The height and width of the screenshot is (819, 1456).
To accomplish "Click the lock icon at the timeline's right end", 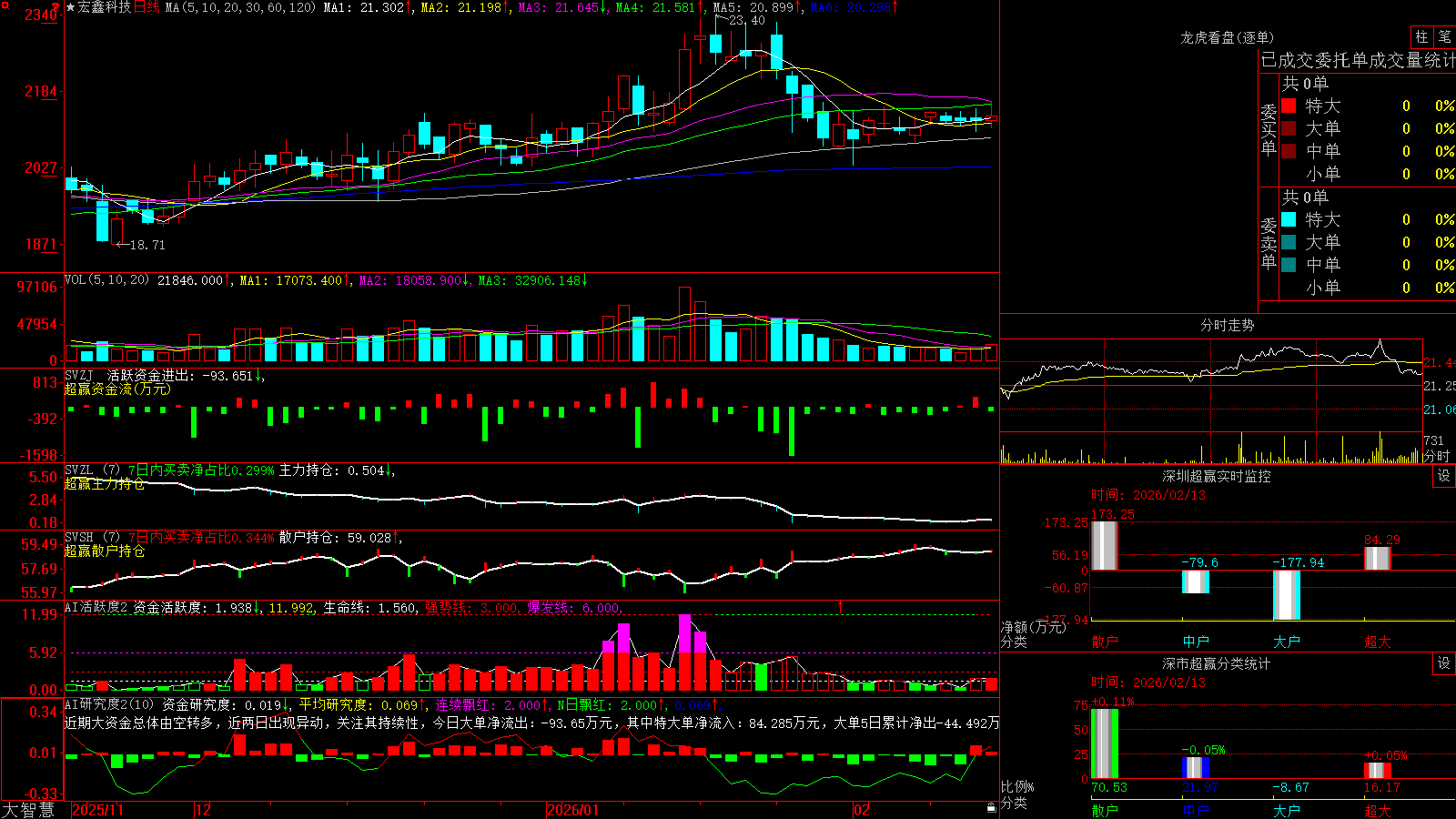I will pos(991,808).
